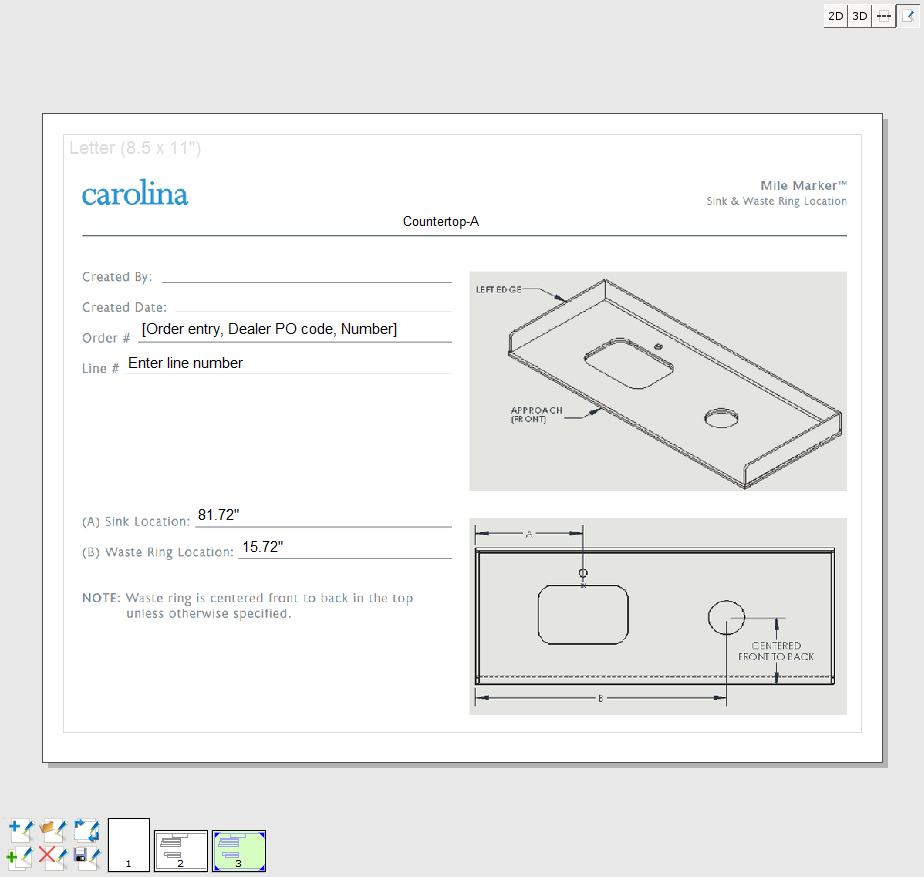Select highlighted sheet thumbnail 3
The image size is (924, 877).
click(x=239, y=850)
